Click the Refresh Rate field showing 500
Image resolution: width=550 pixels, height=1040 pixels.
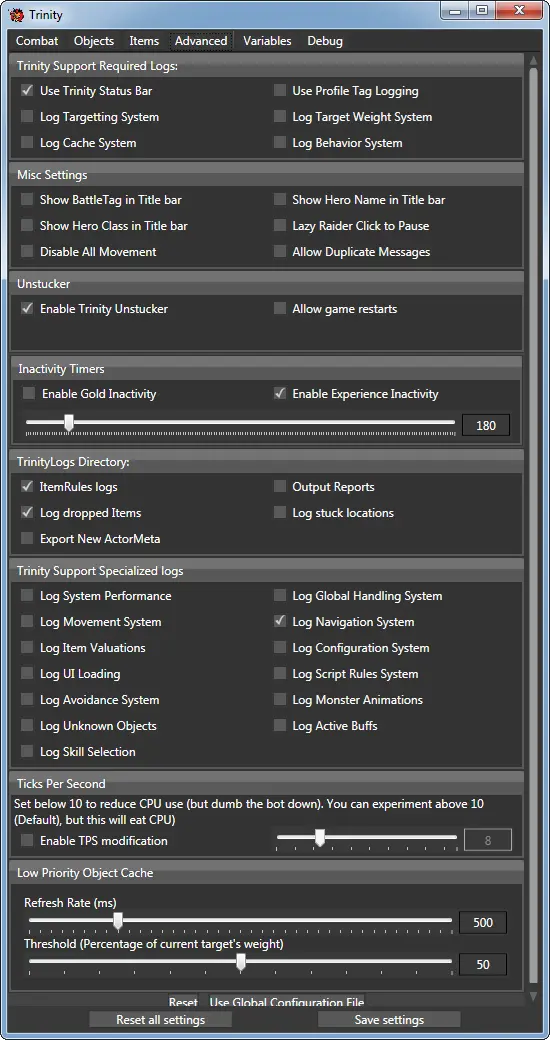click(482, 923)
